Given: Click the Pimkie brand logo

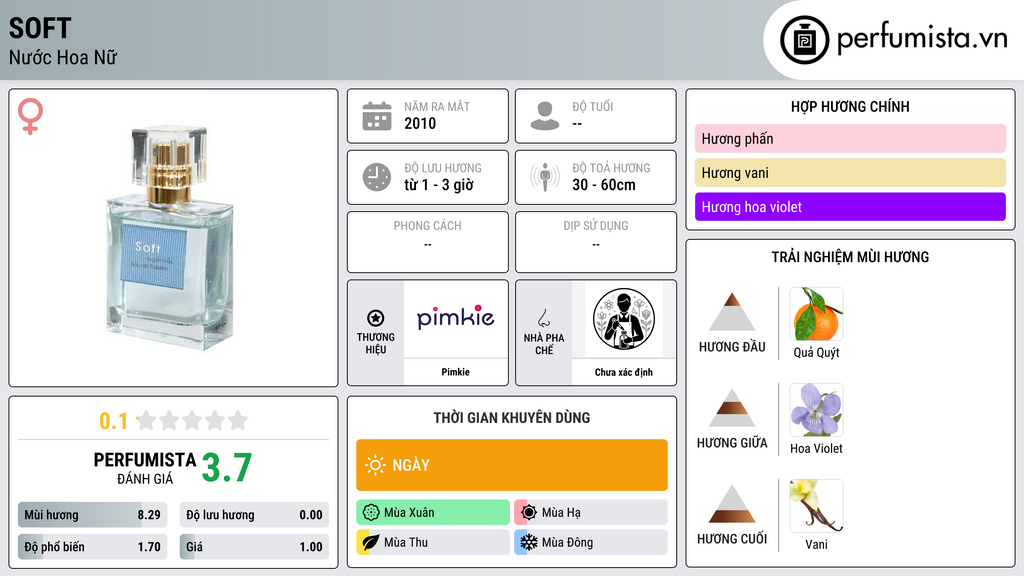Looking at the screenshot, I should [455, 317].
